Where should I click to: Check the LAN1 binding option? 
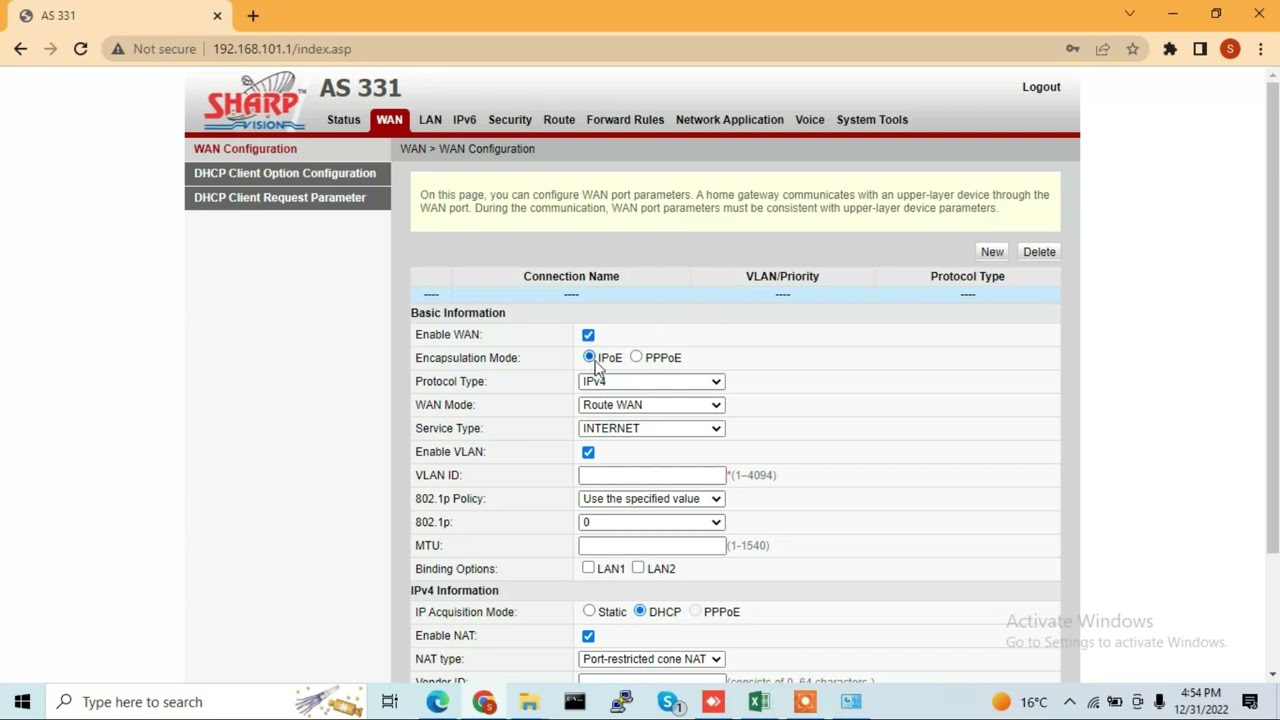point(588,568)
